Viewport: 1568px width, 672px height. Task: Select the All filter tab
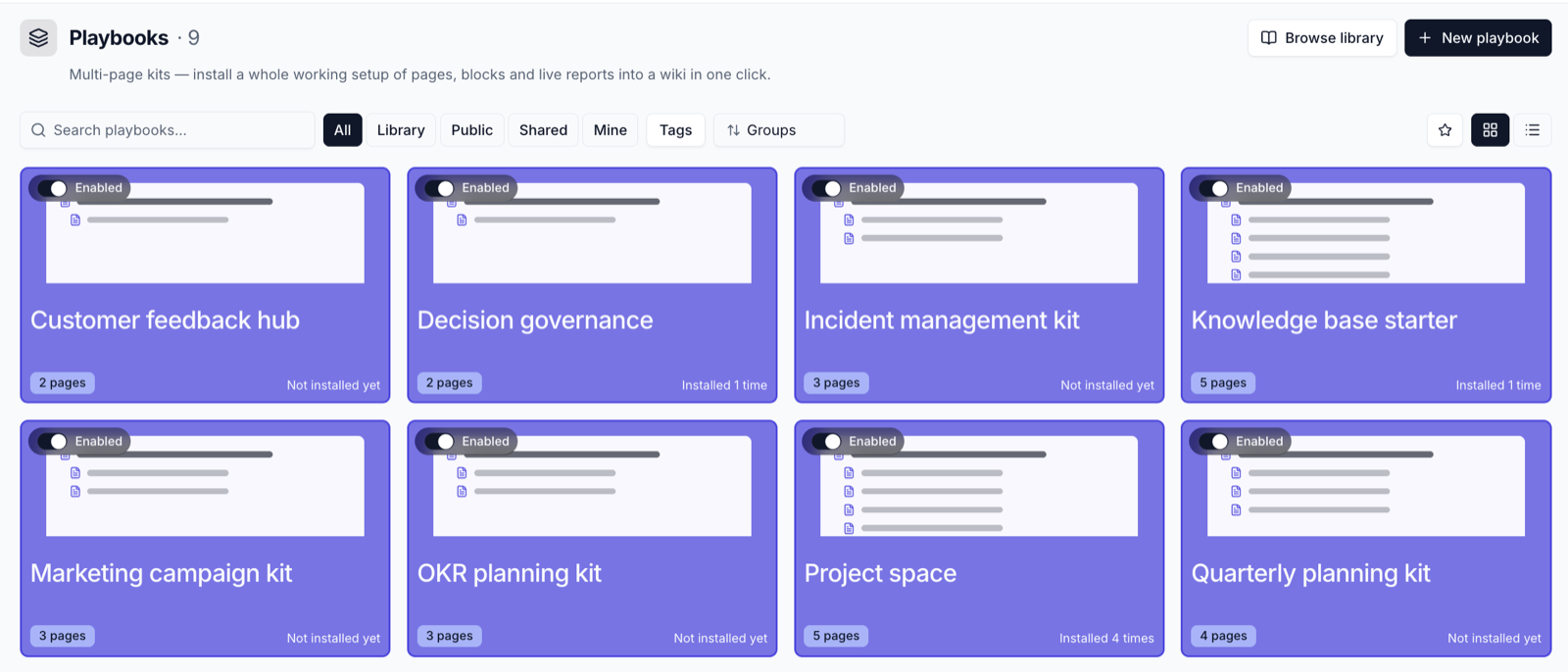click(x=342, y=130)
